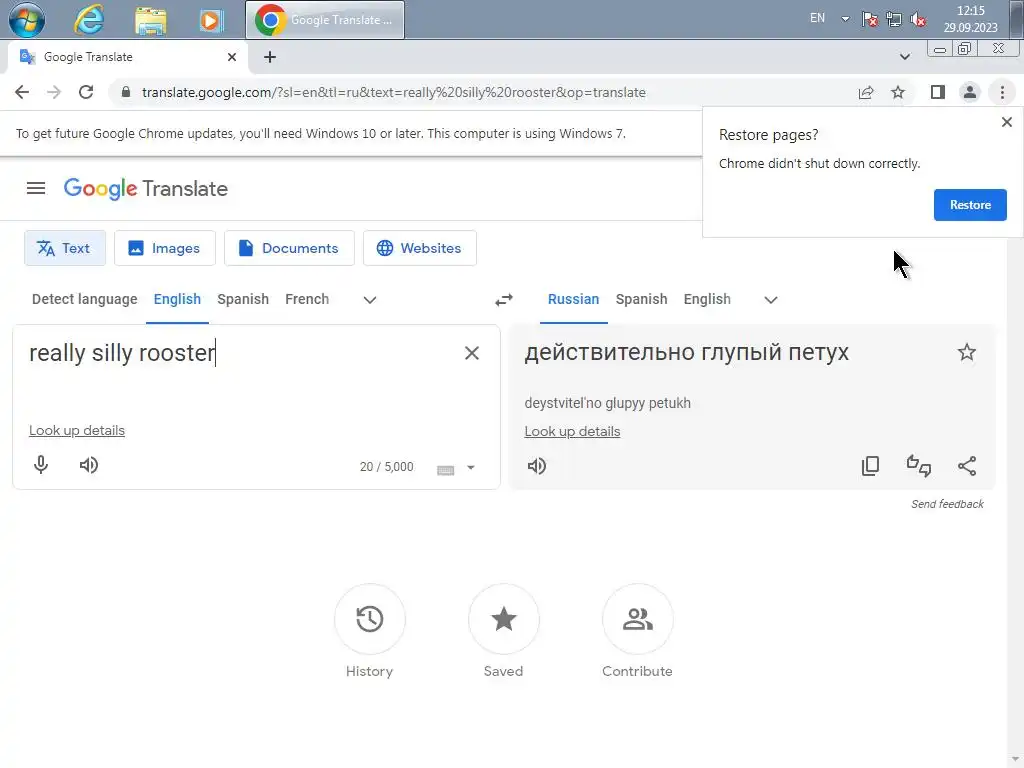Click the Google Translate logo

pos(146,189)
